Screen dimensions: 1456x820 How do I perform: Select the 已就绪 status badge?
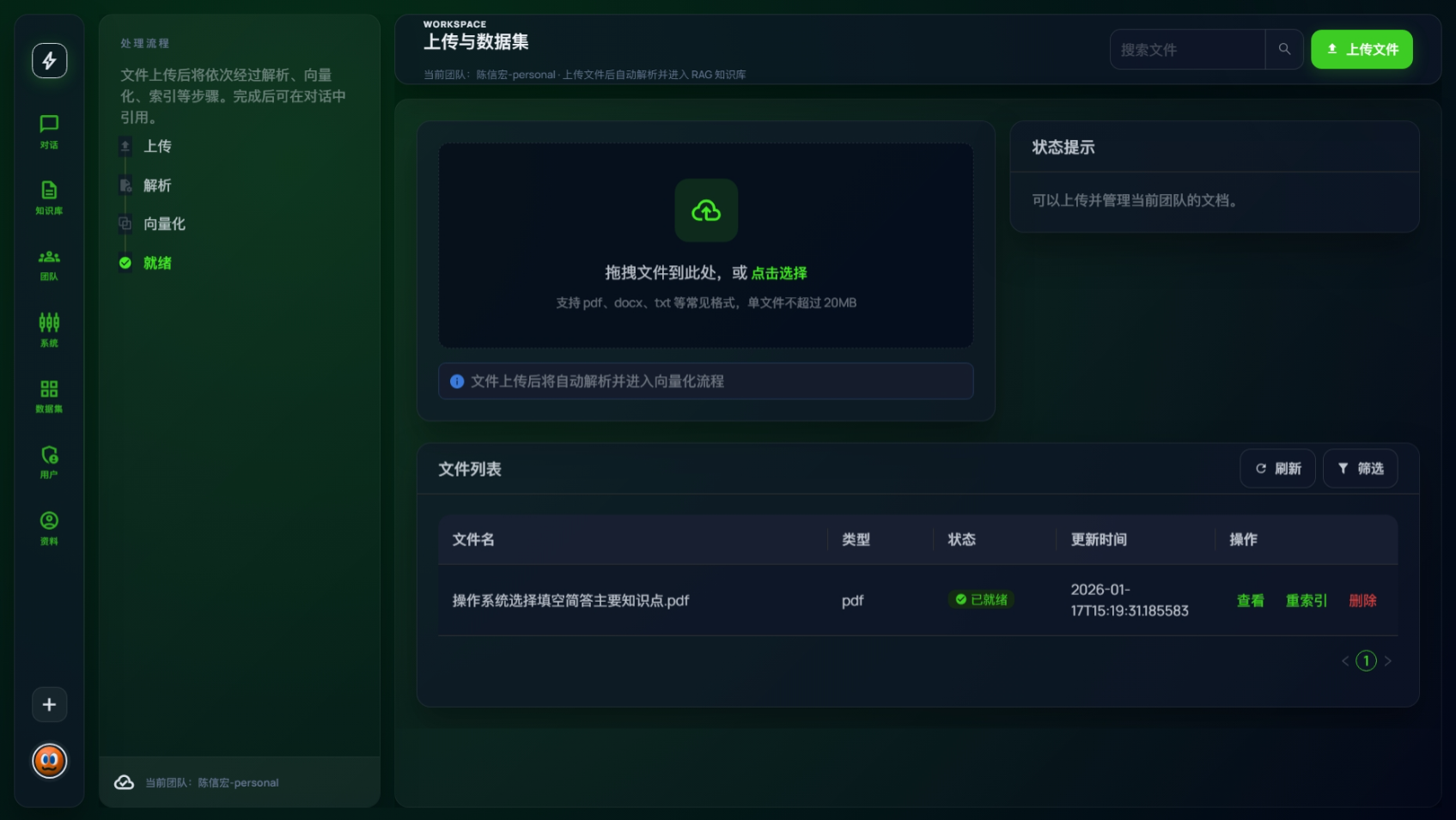coord(981,599)
